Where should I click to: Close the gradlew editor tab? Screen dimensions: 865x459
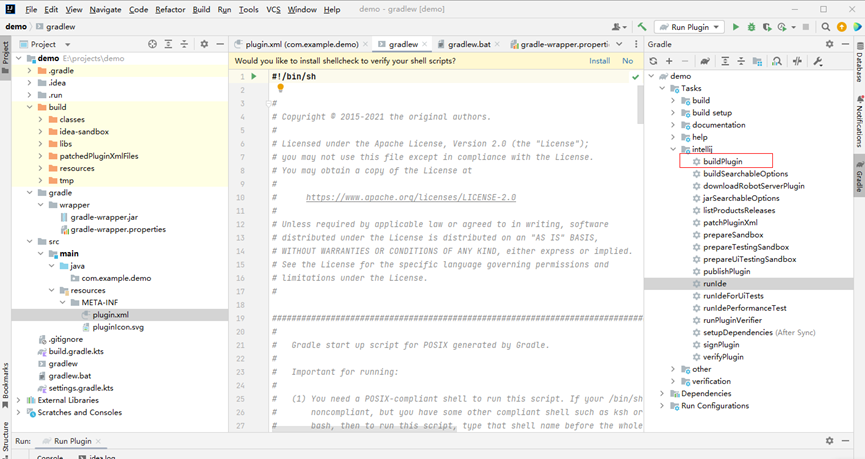click(424, 44)
